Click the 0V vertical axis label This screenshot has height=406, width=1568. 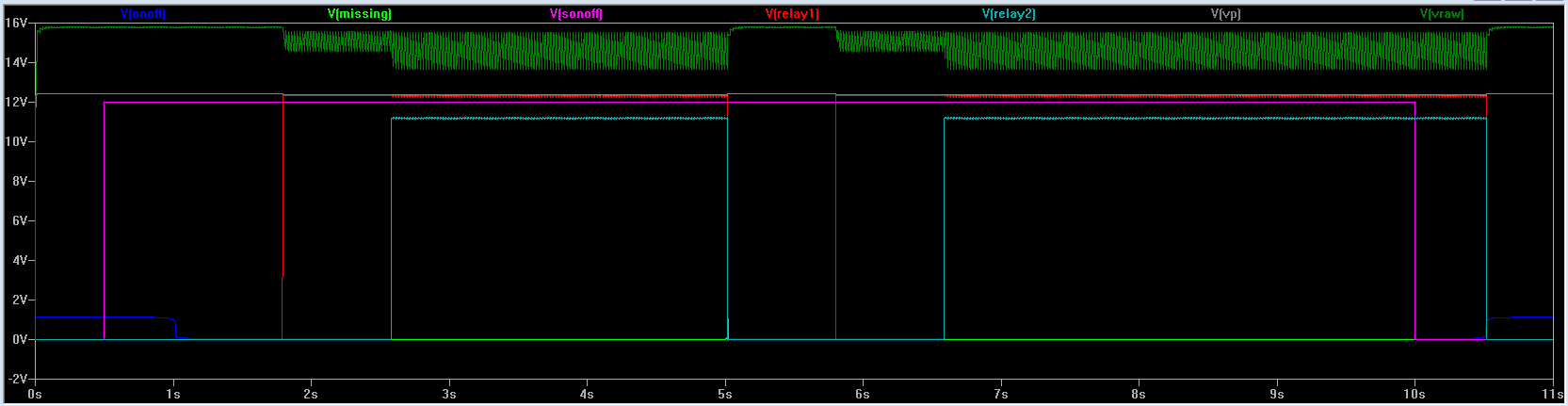click(x=20, y=339)
